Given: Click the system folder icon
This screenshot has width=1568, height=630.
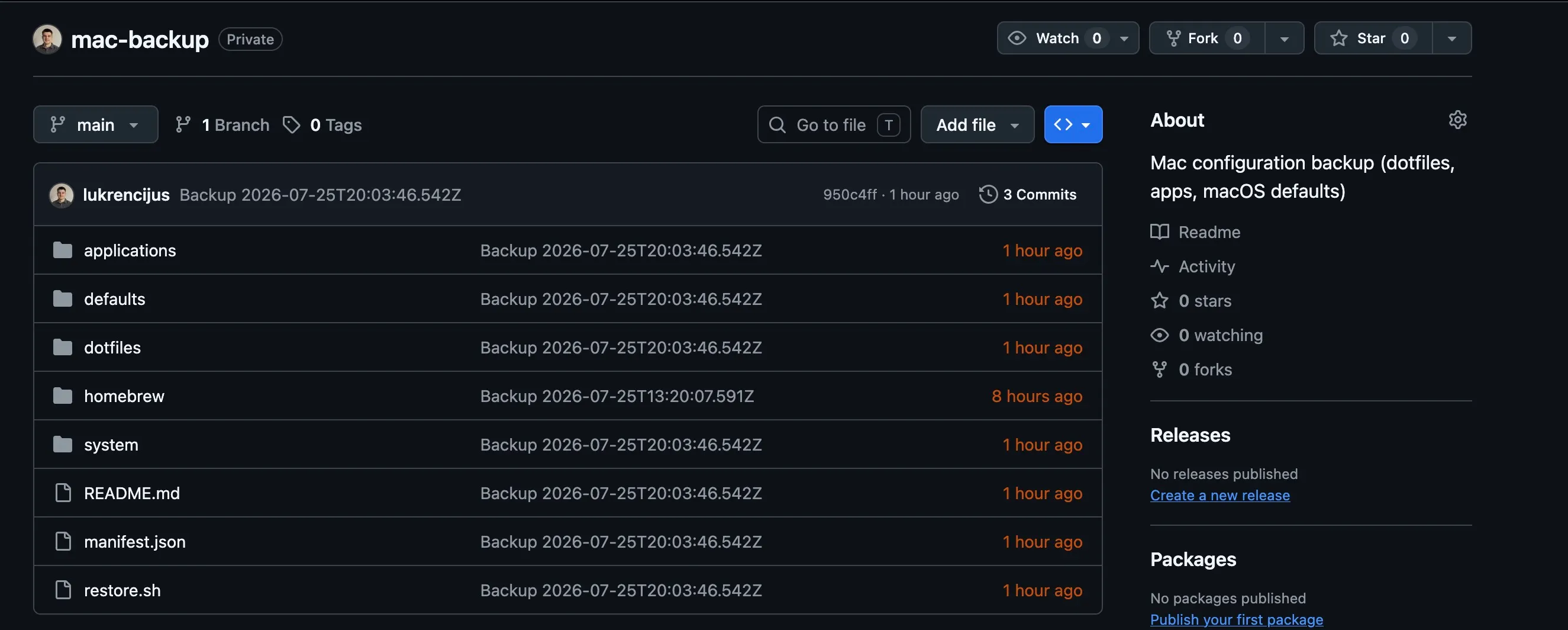Looking at the screenshot, I should (62, 445).
